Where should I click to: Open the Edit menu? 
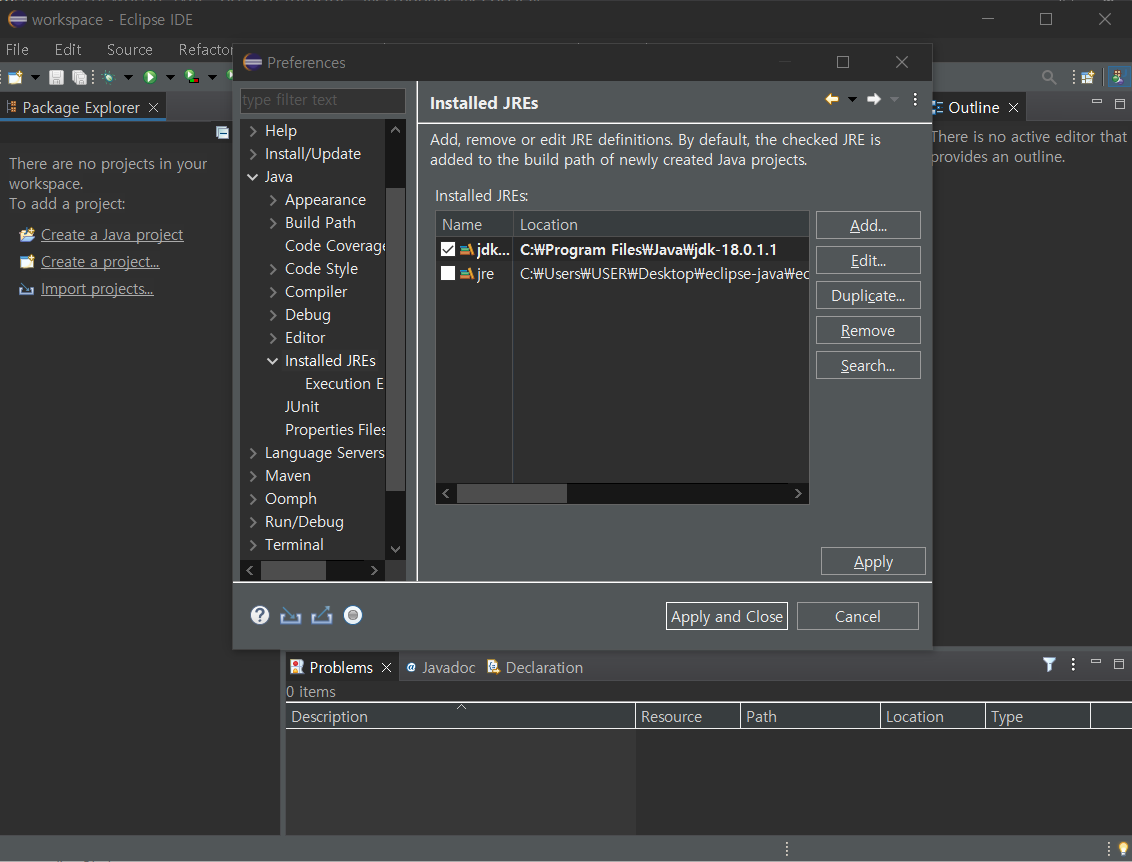[x=68, y=49]
